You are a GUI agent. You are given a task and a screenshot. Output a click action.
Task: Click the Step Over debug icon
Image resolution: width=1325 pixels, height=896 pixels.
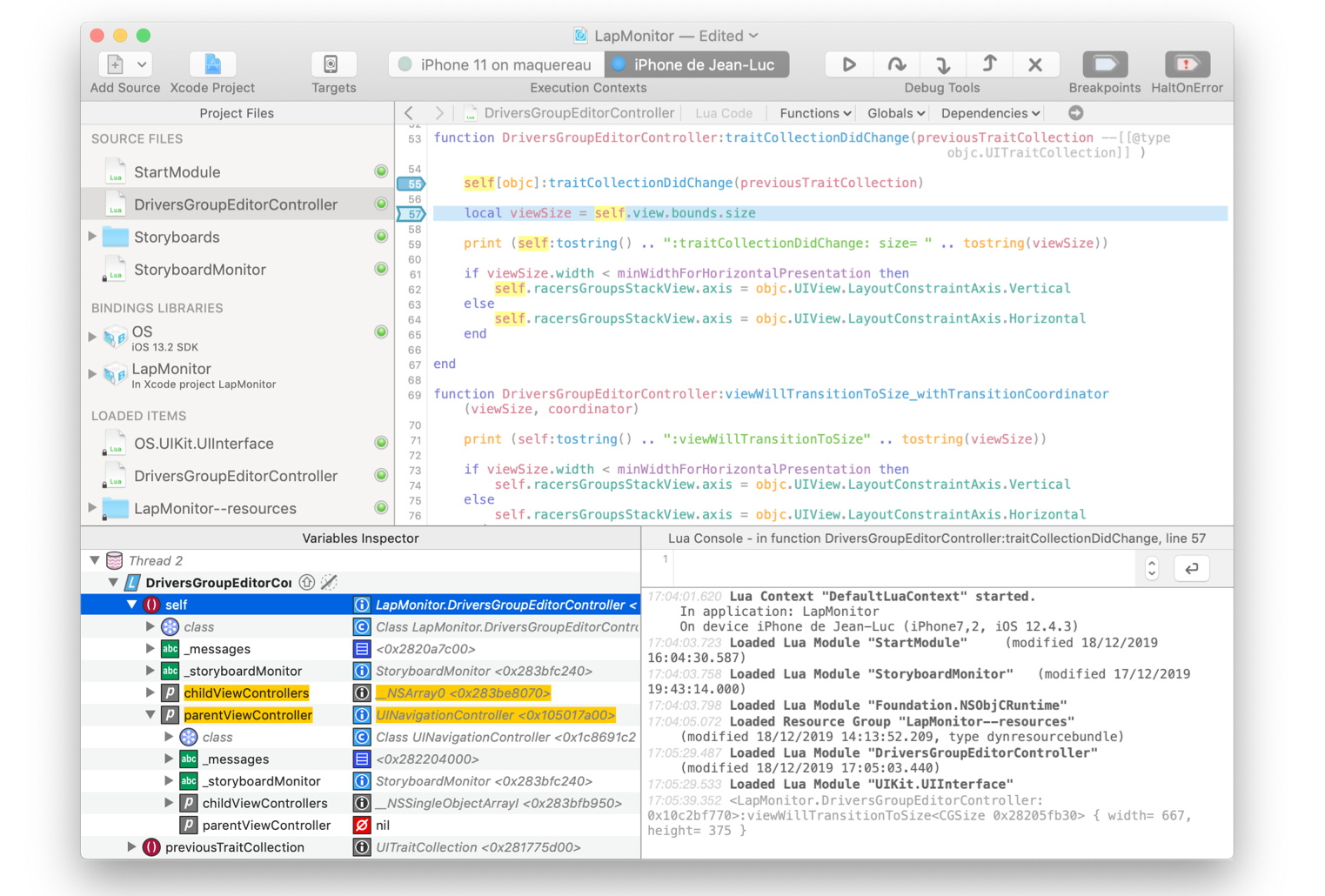pos(896,64)
